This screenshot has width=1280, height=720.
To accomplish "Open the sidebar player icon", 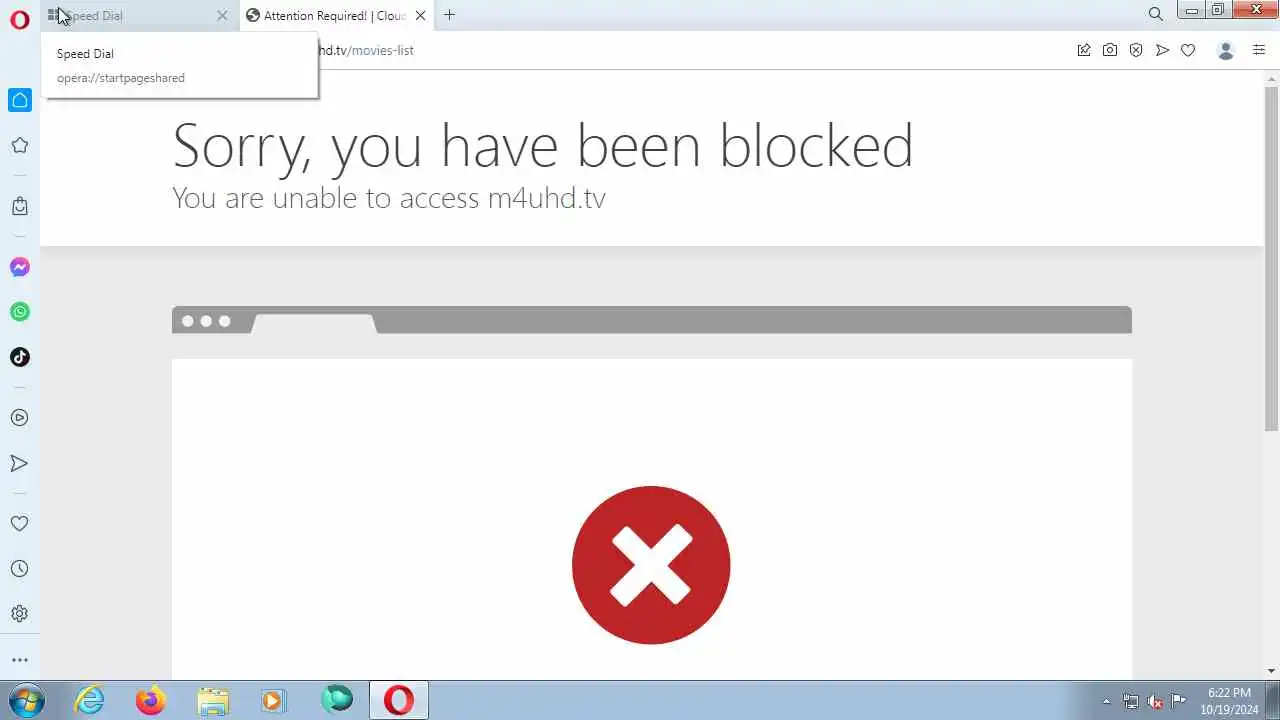I will (20, 418).
